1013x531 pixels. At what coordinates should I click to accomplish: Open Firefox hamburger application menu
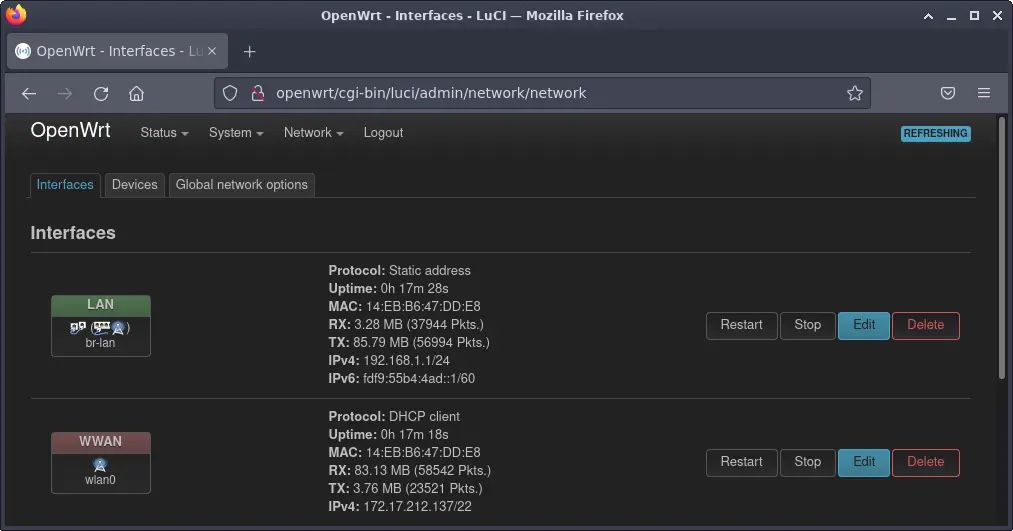pyautogui.click(x=984, y=93)
